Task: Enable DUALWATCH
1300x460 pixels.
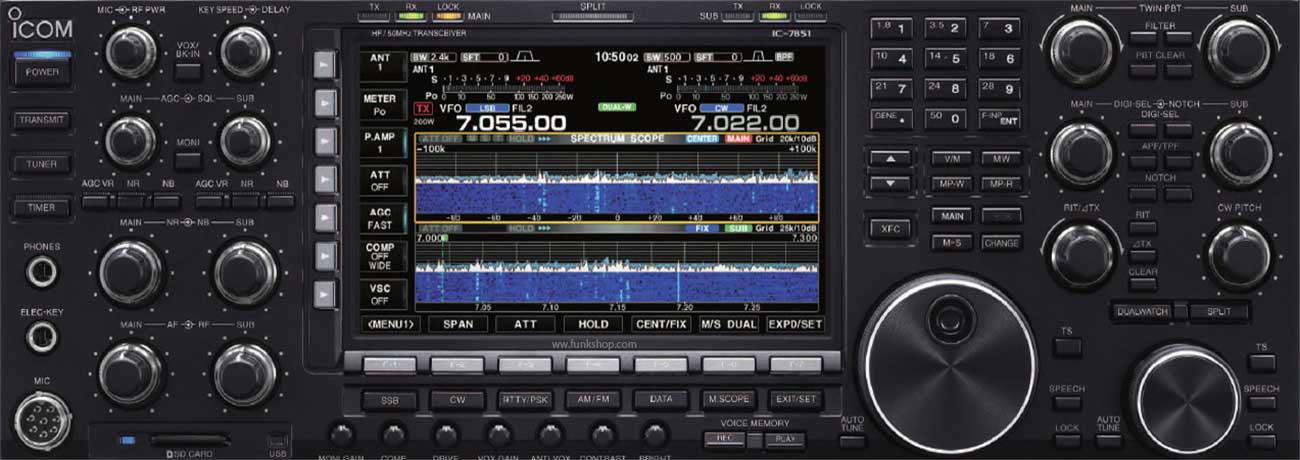Action: tap(1143, 312)
